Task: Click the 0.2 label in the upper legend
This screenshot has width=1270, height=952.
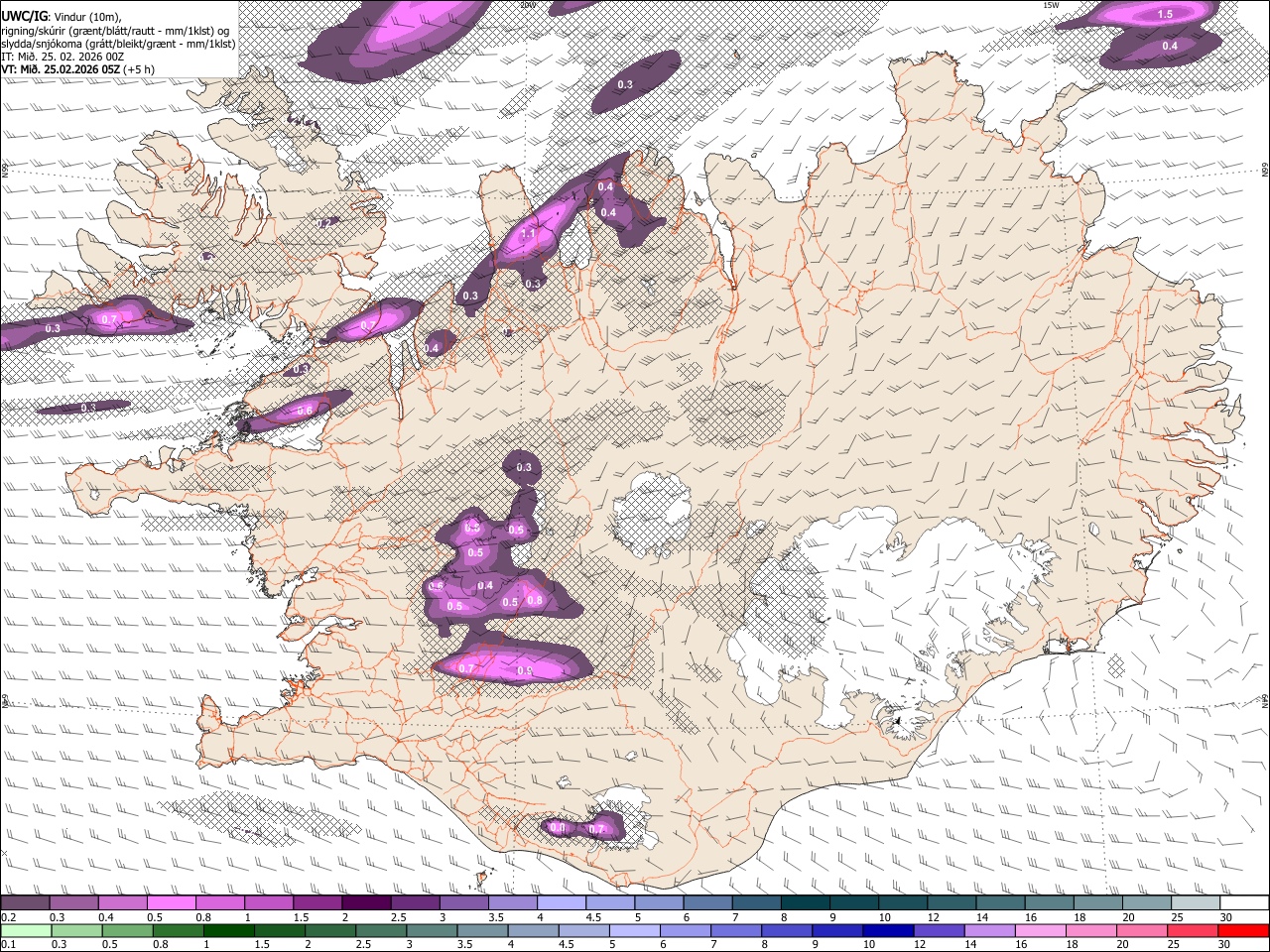Action: [8, 917]
